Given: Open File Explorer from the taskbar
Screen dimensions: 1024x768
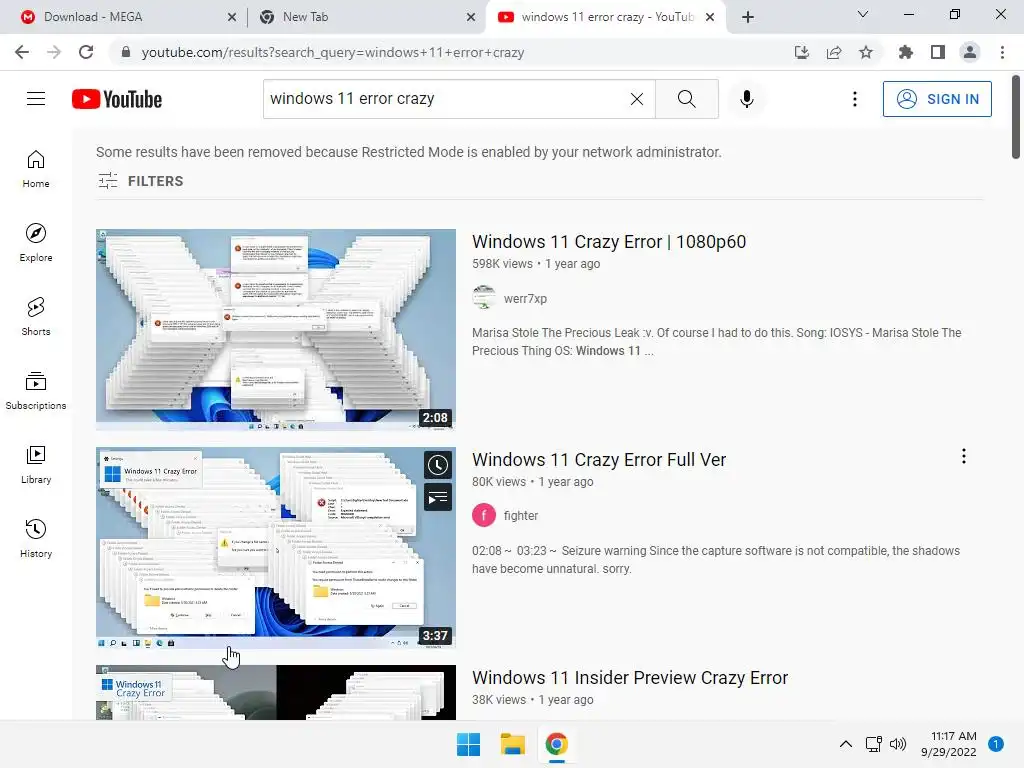Looking at the screenshot, I should pyautogui.click(x=513, y=744).
